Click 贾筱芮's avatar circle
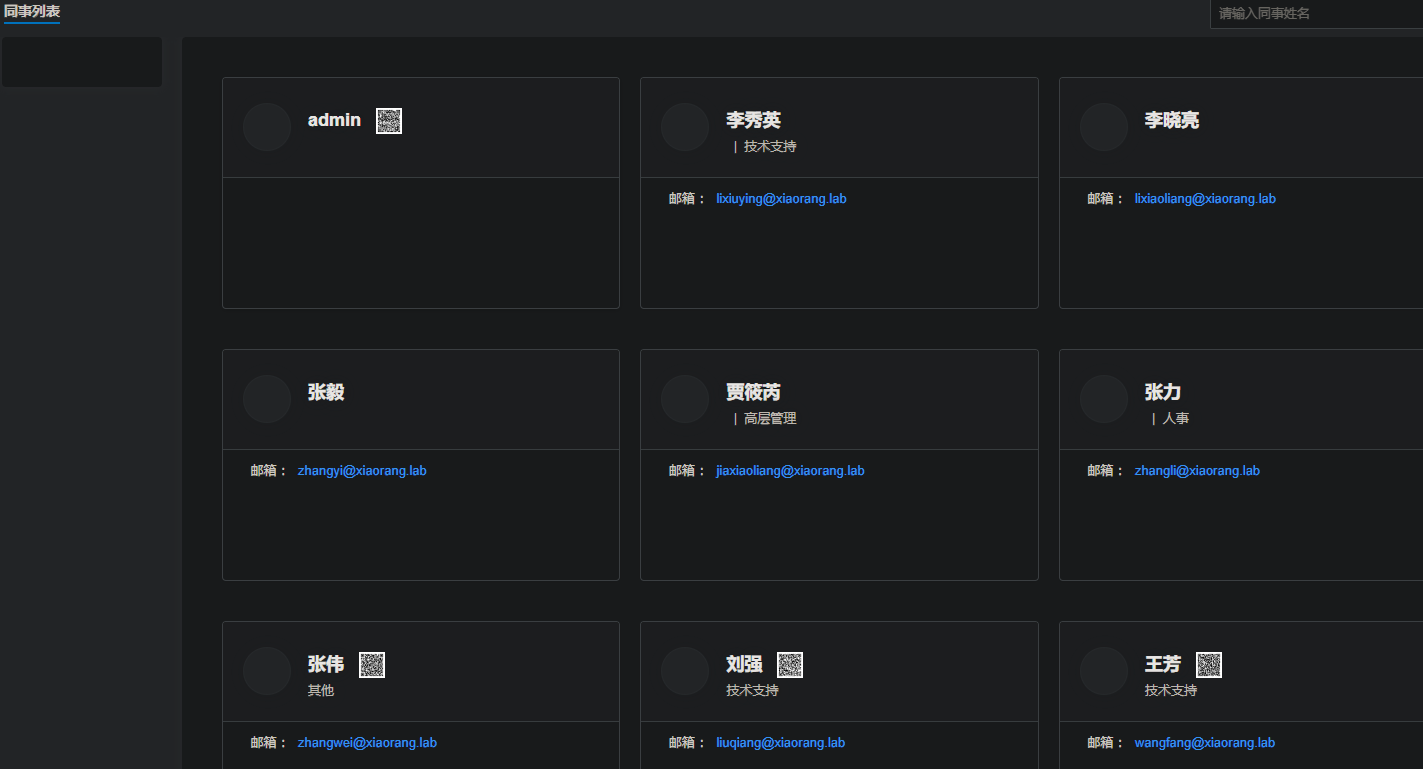The image size is (1423, 769). point(685,399)
